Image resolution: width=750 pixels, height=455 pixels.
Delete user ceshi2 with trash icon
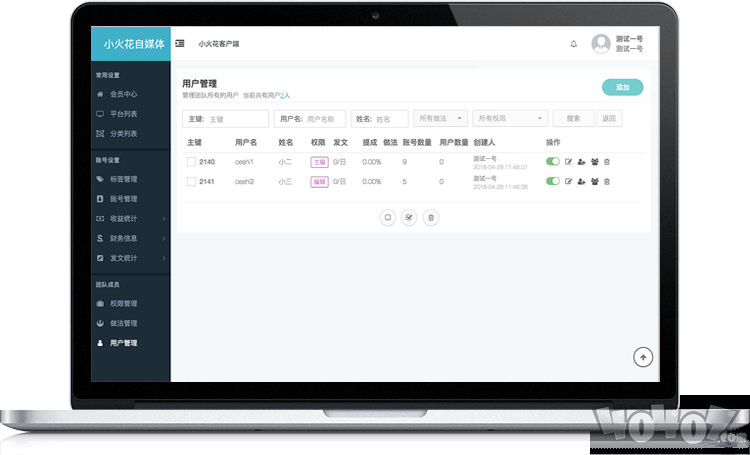tap(607, 181)
